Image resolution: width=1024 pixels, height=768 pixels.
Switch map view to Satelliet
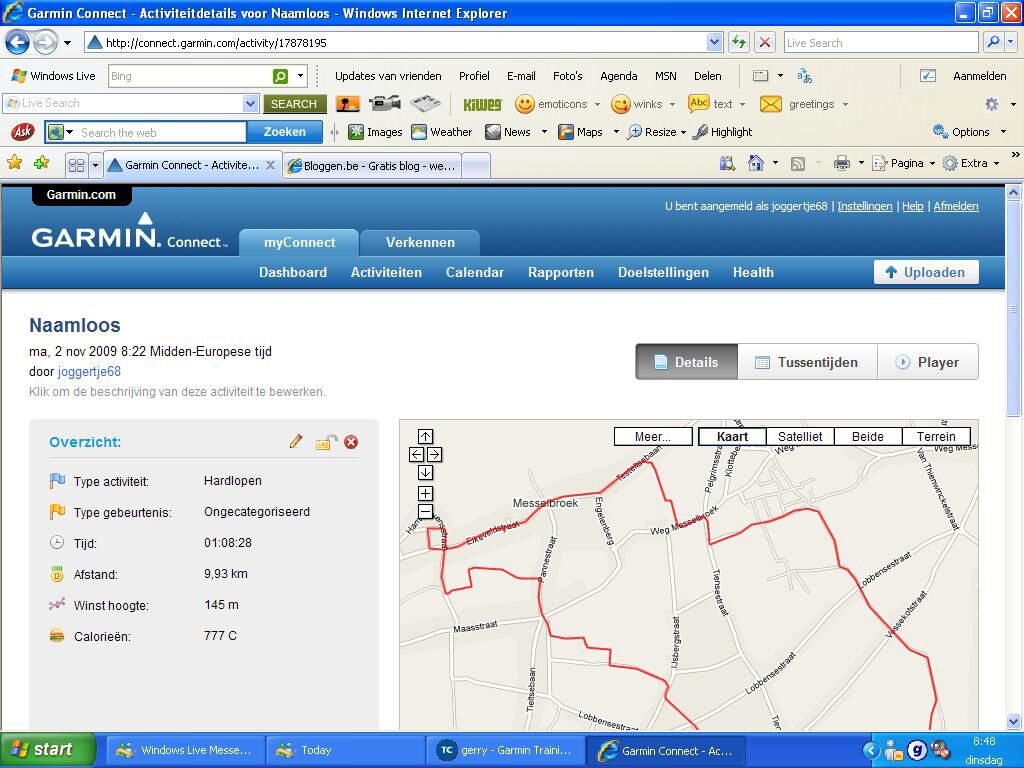(x=800, y=437)
